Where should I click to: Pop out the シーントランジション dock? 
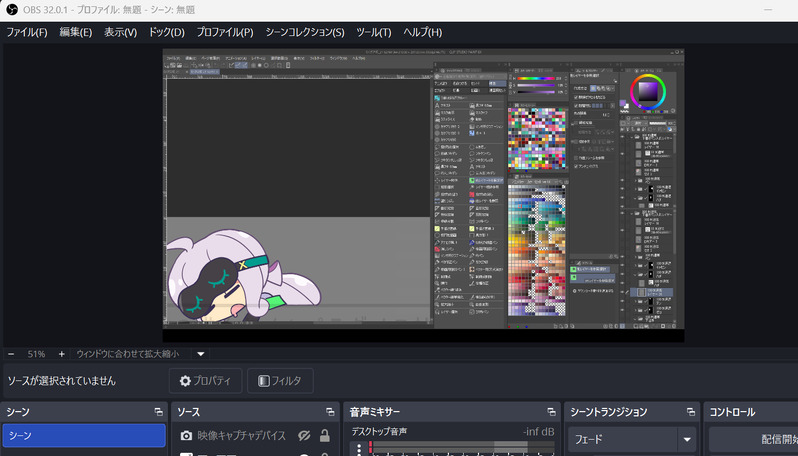(x=691, y=412)
